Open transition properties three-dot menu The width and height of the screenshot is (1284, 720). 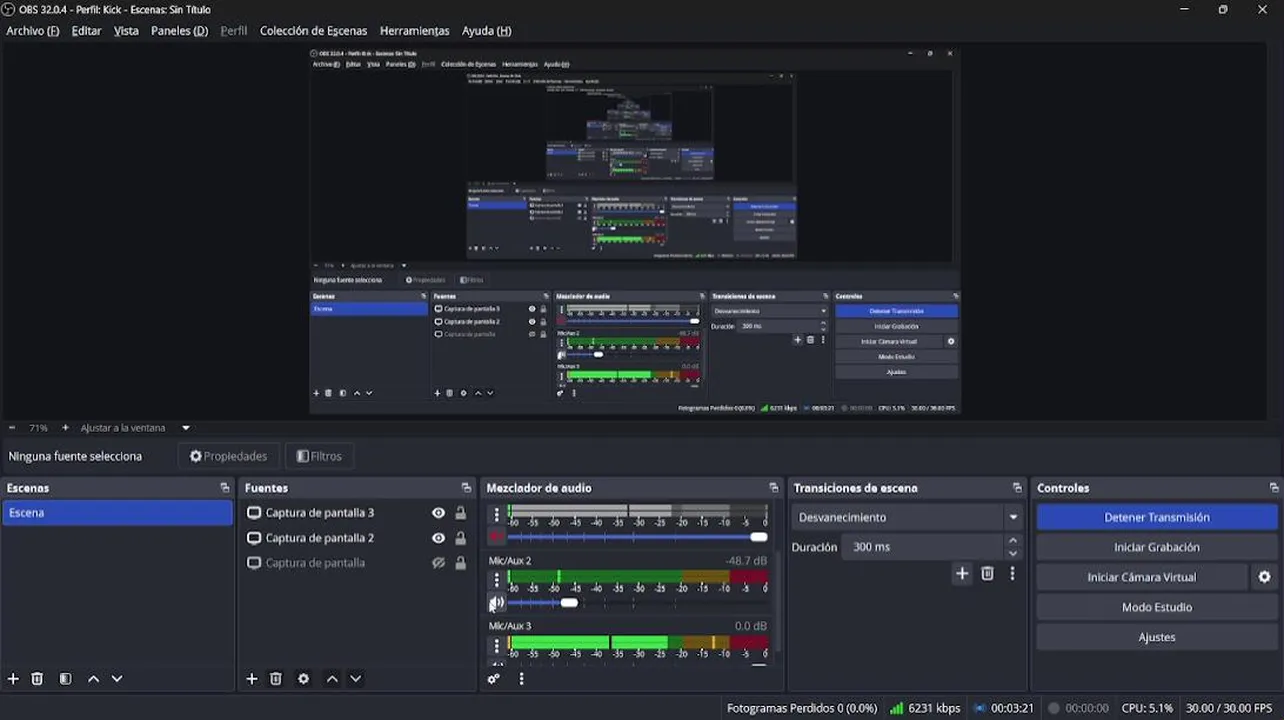[x=1012, y=573]
